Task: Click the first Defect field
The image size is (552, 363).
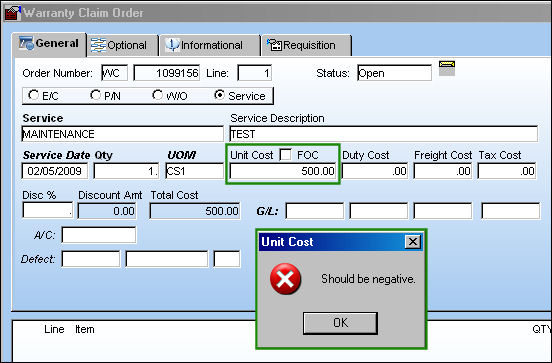Action: pos(90,259)
